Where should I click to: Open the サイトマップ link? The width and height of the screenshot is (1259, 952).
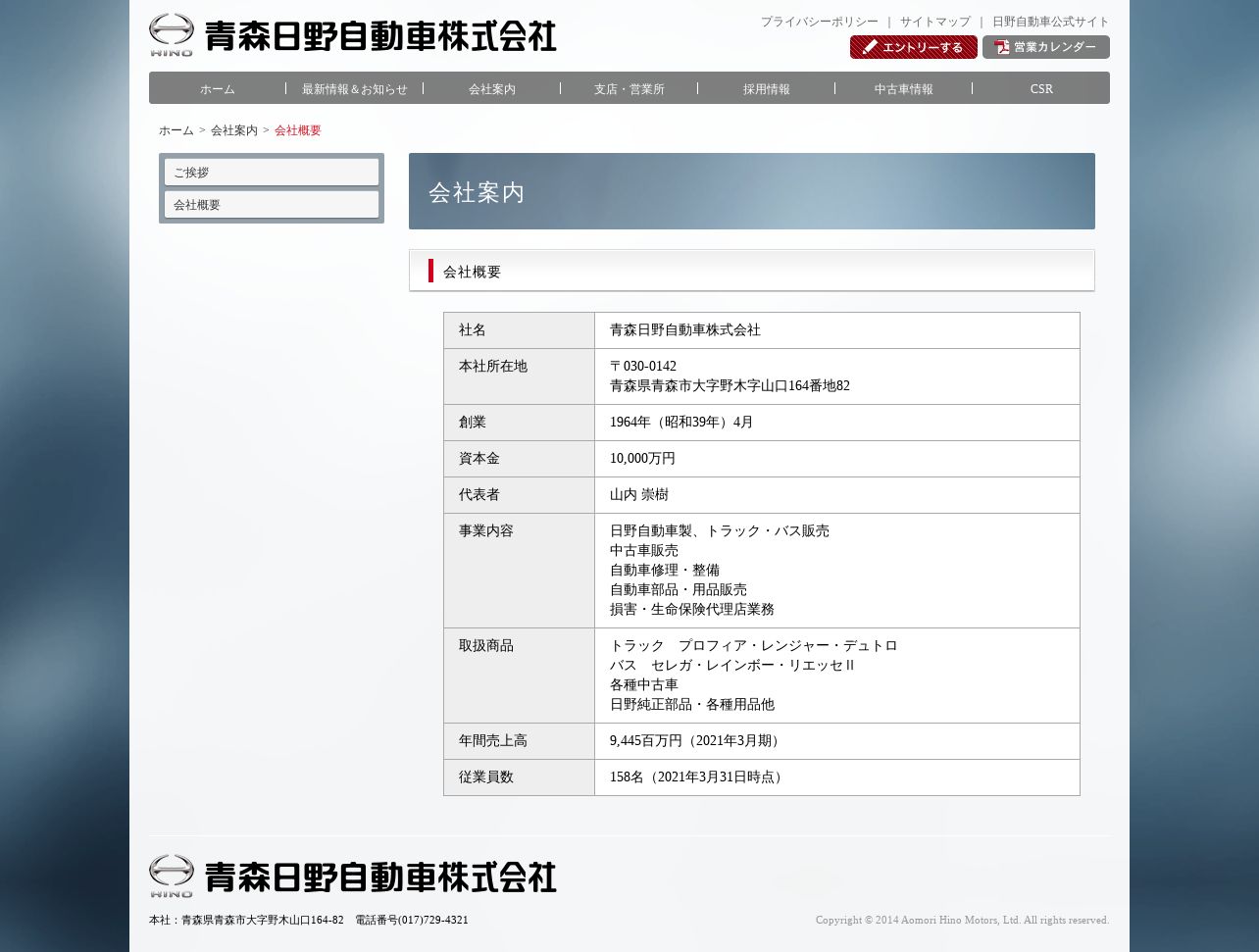coord(935,22)
